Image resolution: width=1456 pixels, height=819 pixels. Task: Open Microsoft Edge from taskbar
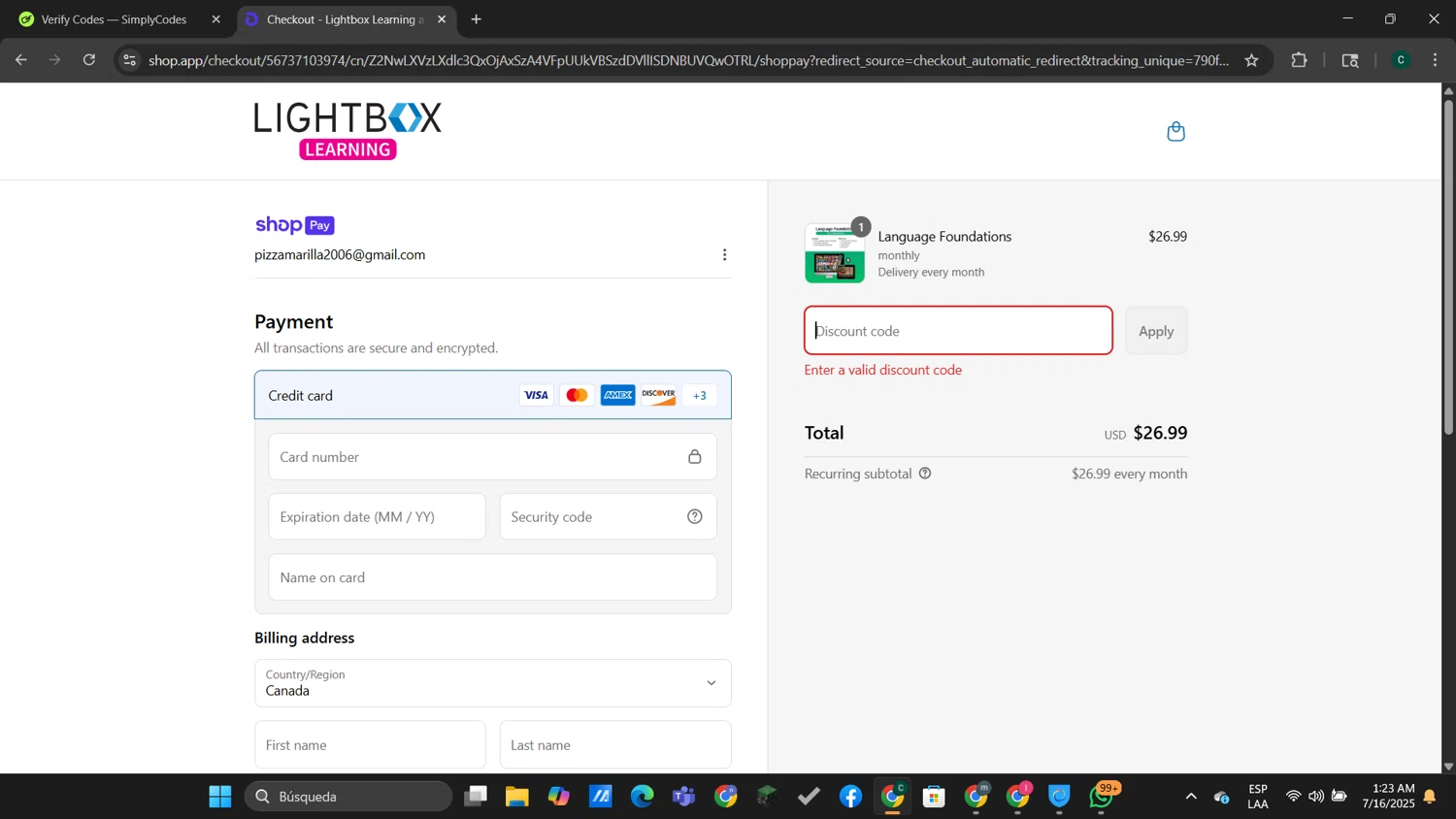click(x=642, y=797)
